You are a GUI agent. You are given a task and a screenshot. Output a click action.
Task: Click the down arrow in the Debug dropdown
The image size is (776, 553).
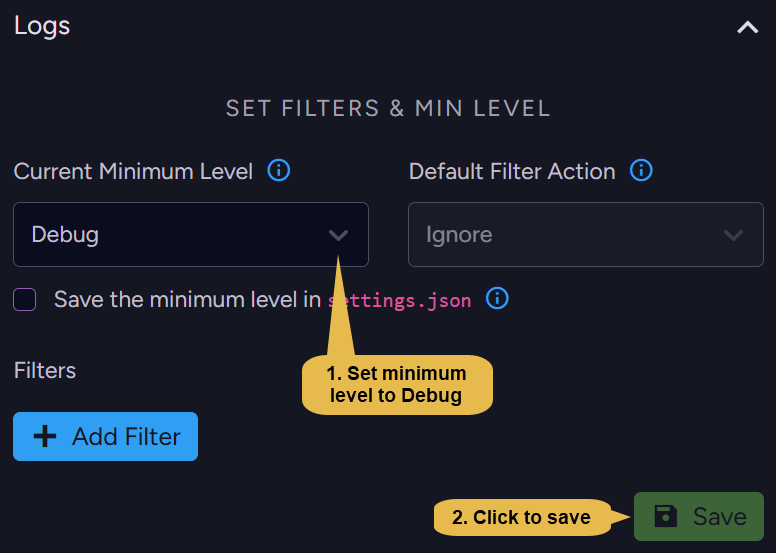339,235
